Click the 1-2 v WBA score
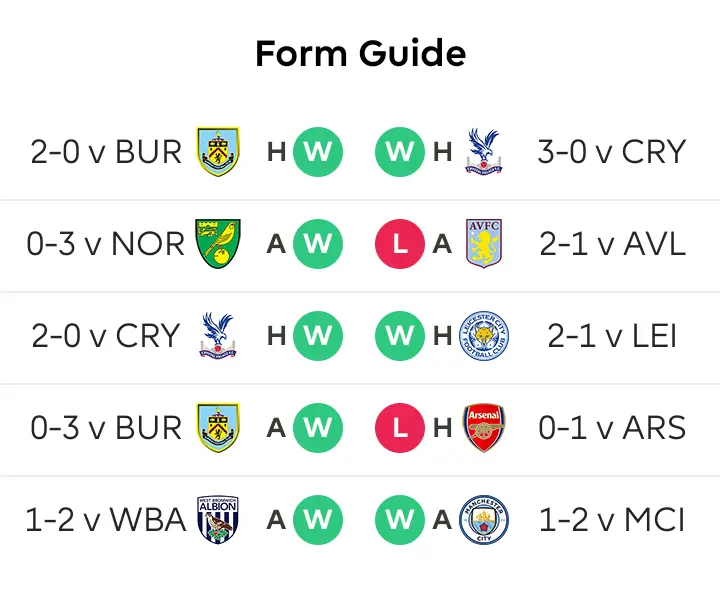Viewport: 720px width, 589px height. 106,520
